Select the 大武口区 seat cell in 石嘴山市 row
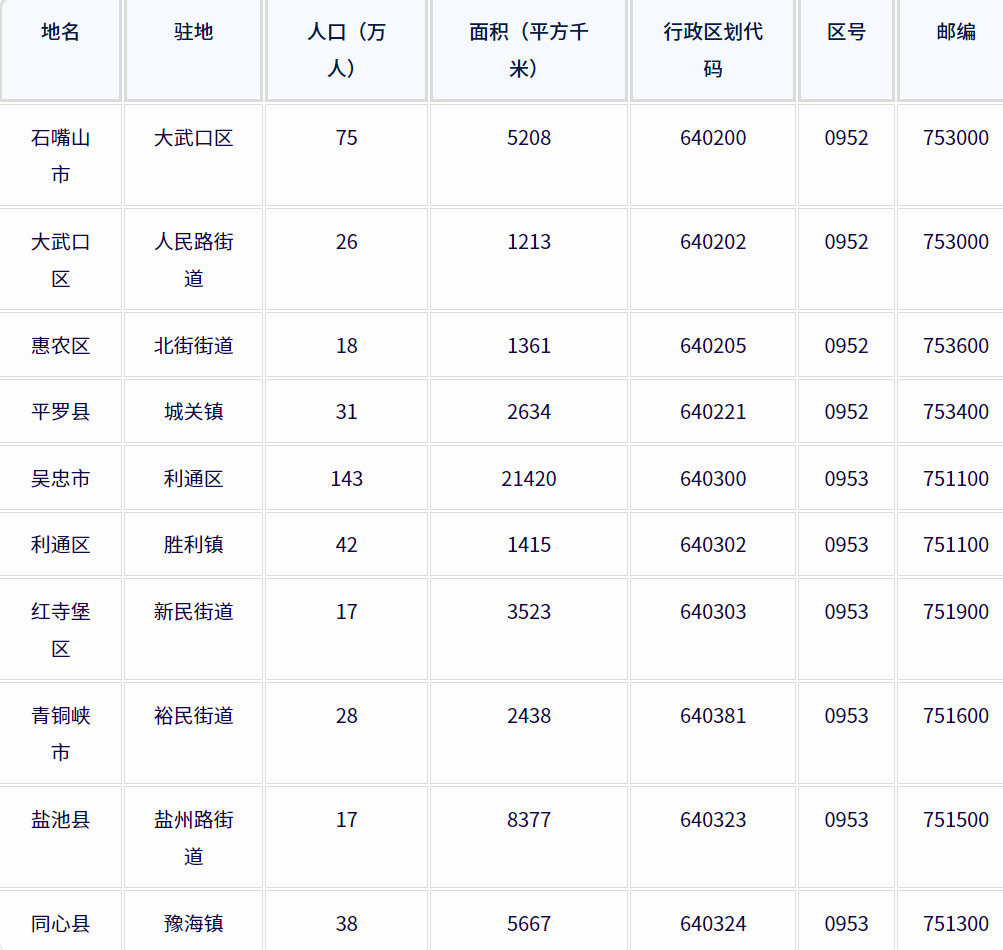Screen dimensions: 1003x950 193,155
